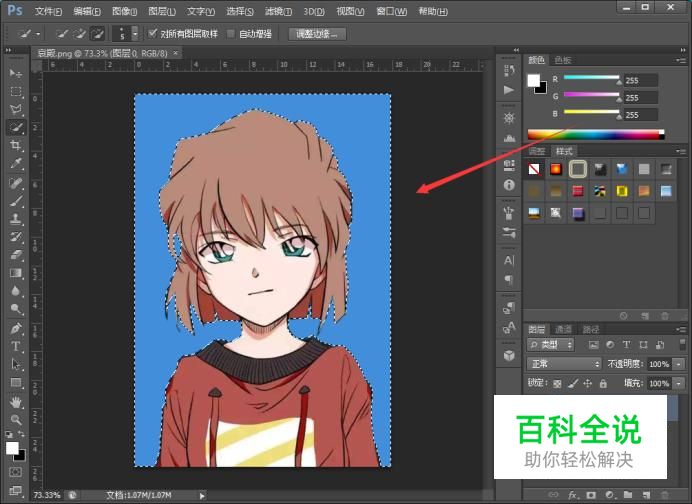Viewport: 692px width, 504px height.
Task: Open the 3D cube panel icon
Action: tap(509, 356)
